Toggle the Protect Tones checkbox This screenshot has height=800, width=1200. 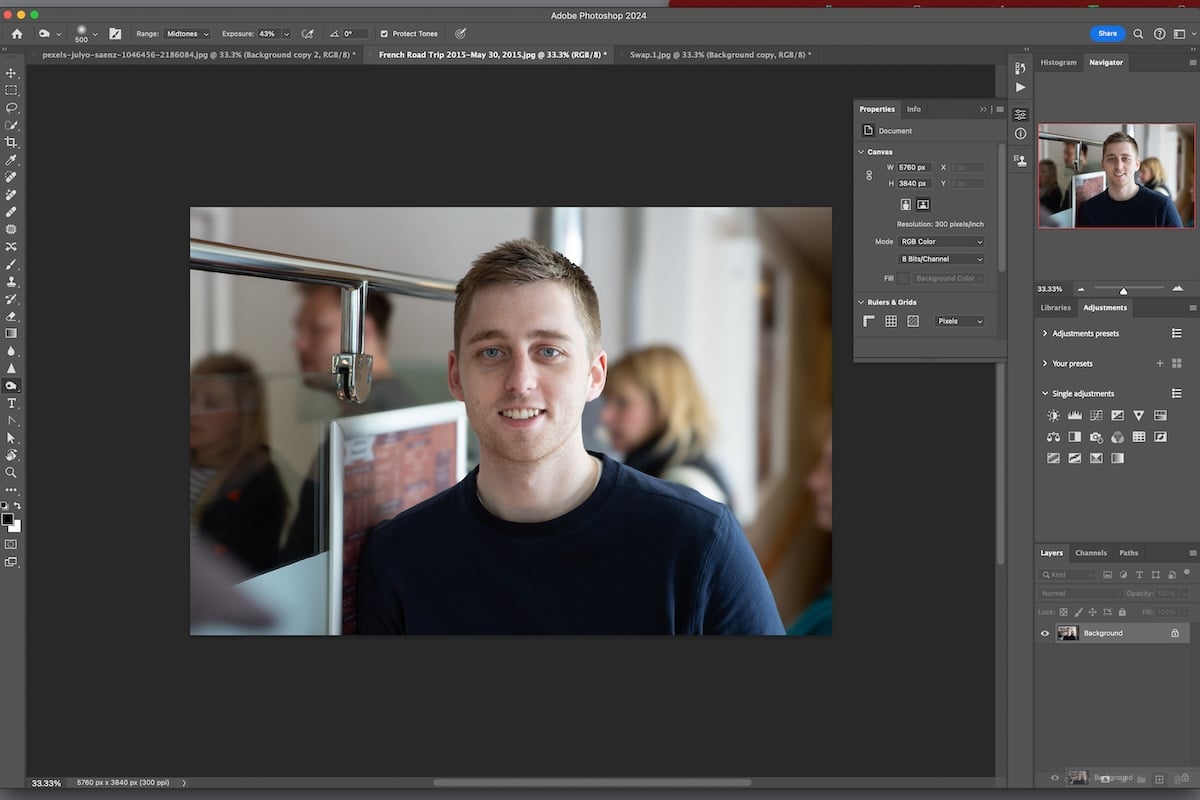[384, 33]
